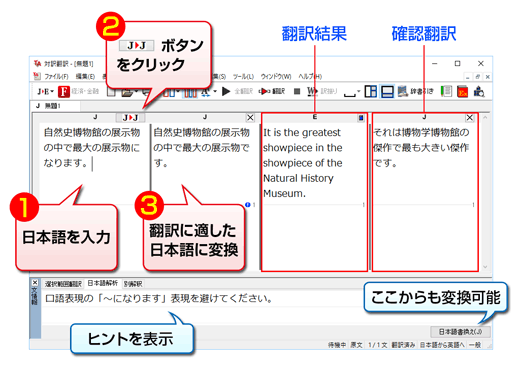Stop translation with the square stop icon
Viewport: 520px width, 370px height.
click(x=297, y=91)
